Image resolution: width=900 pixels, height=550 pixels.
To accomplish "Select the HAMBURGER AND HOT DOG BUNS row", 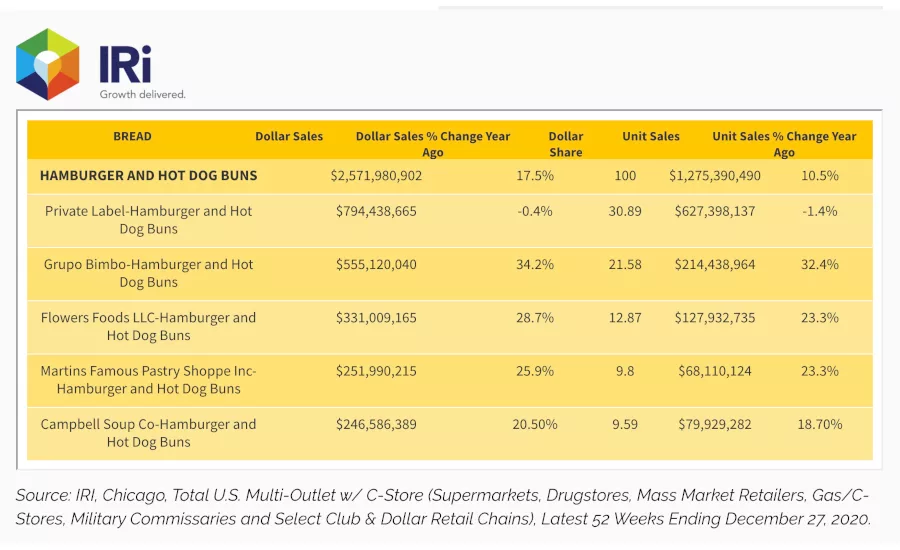I will (x=450, y=176).
